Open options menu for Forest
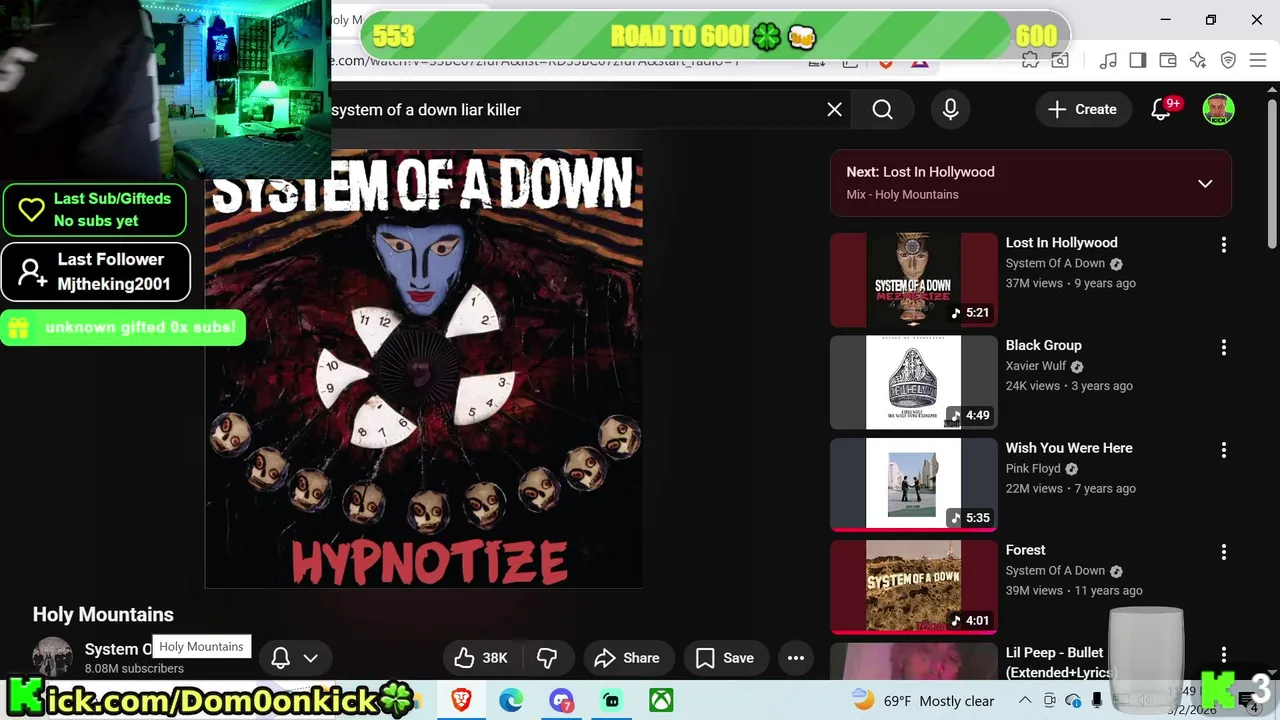Screen dimensions: 1280x720 [1223, 553]
